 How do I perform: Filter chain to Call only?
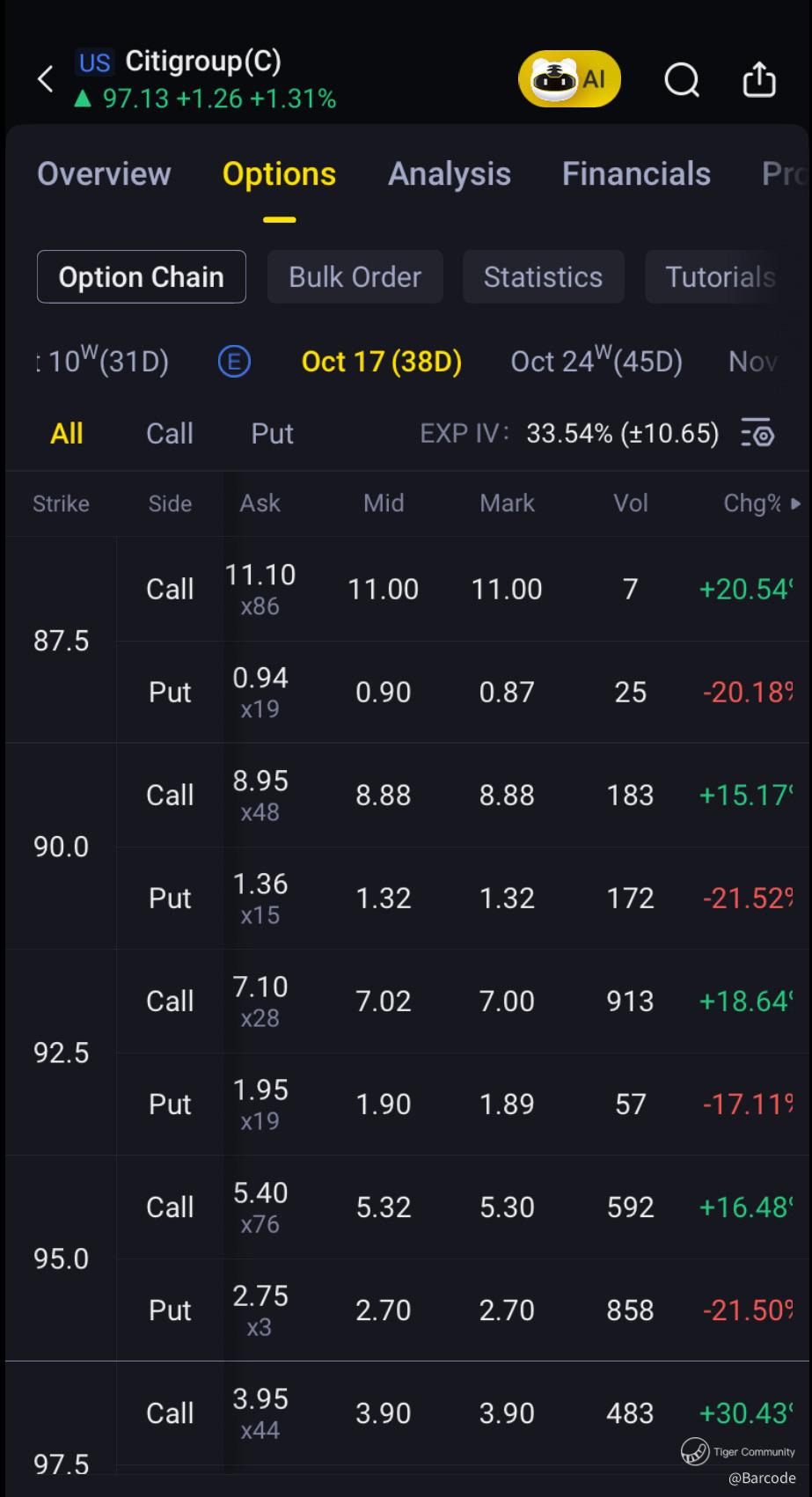pyautogui.click(x=170, y=433)
